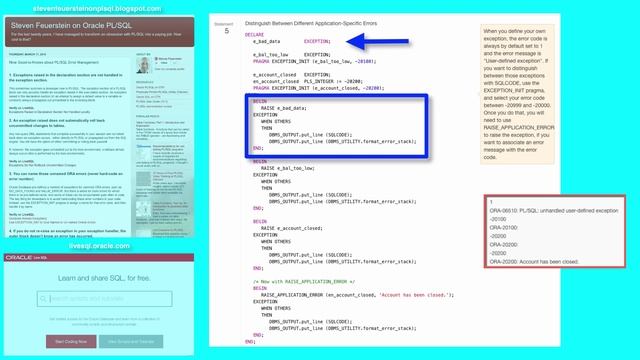This screenshot has width=640, height=360.
Task: Click the RAISE_APPLICATION_ERROR en_account_closed call line
Action: pos(357,295)
